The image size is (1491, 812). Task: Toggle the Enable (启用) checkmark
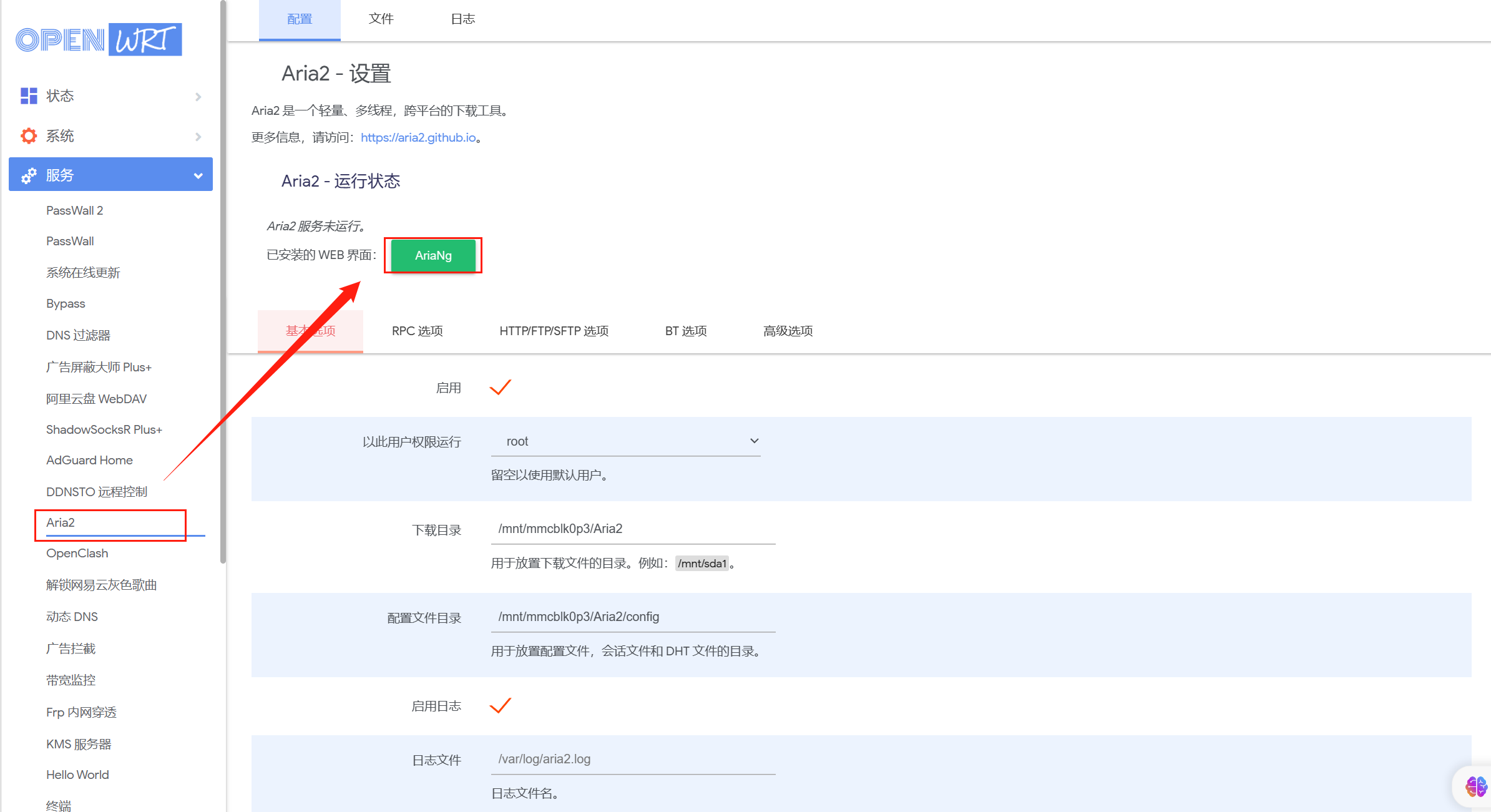[x=501, y=388]
